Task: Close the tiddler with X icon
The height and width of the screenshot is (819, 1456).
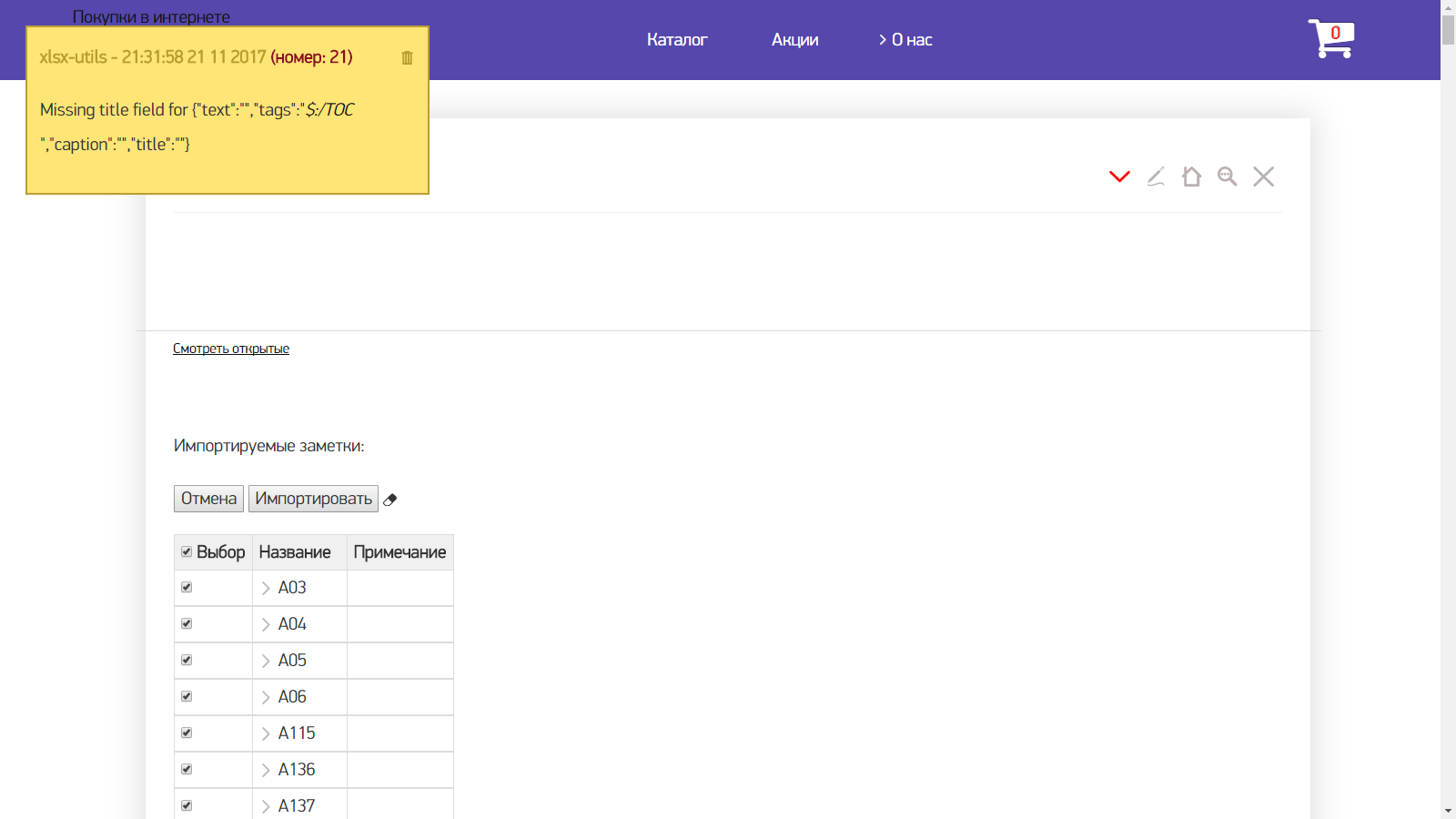Action: 1263,177
